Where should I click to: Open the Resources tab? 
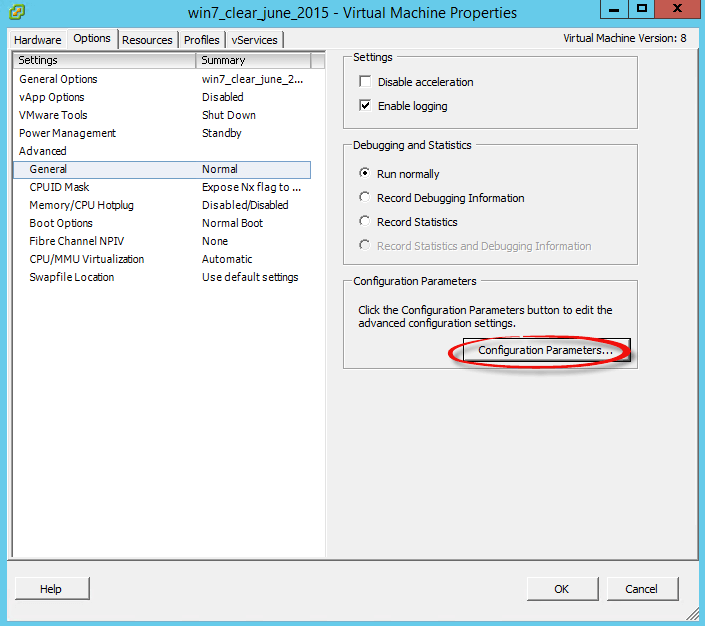(x=147, y=40)
